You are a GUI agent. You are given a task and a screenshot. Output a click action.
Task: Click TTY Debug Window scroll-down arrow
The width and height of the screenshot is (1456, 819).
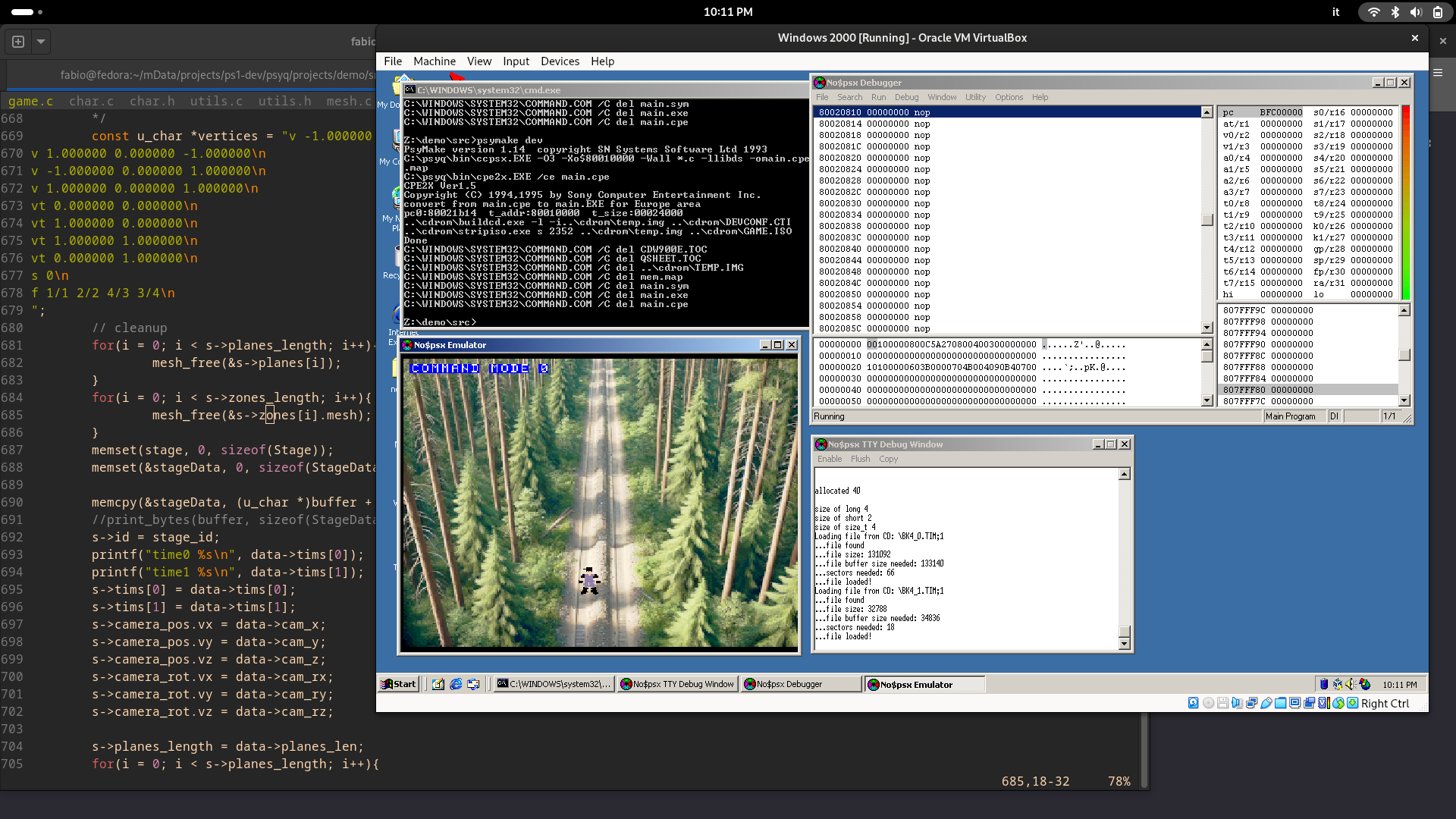1125,644
